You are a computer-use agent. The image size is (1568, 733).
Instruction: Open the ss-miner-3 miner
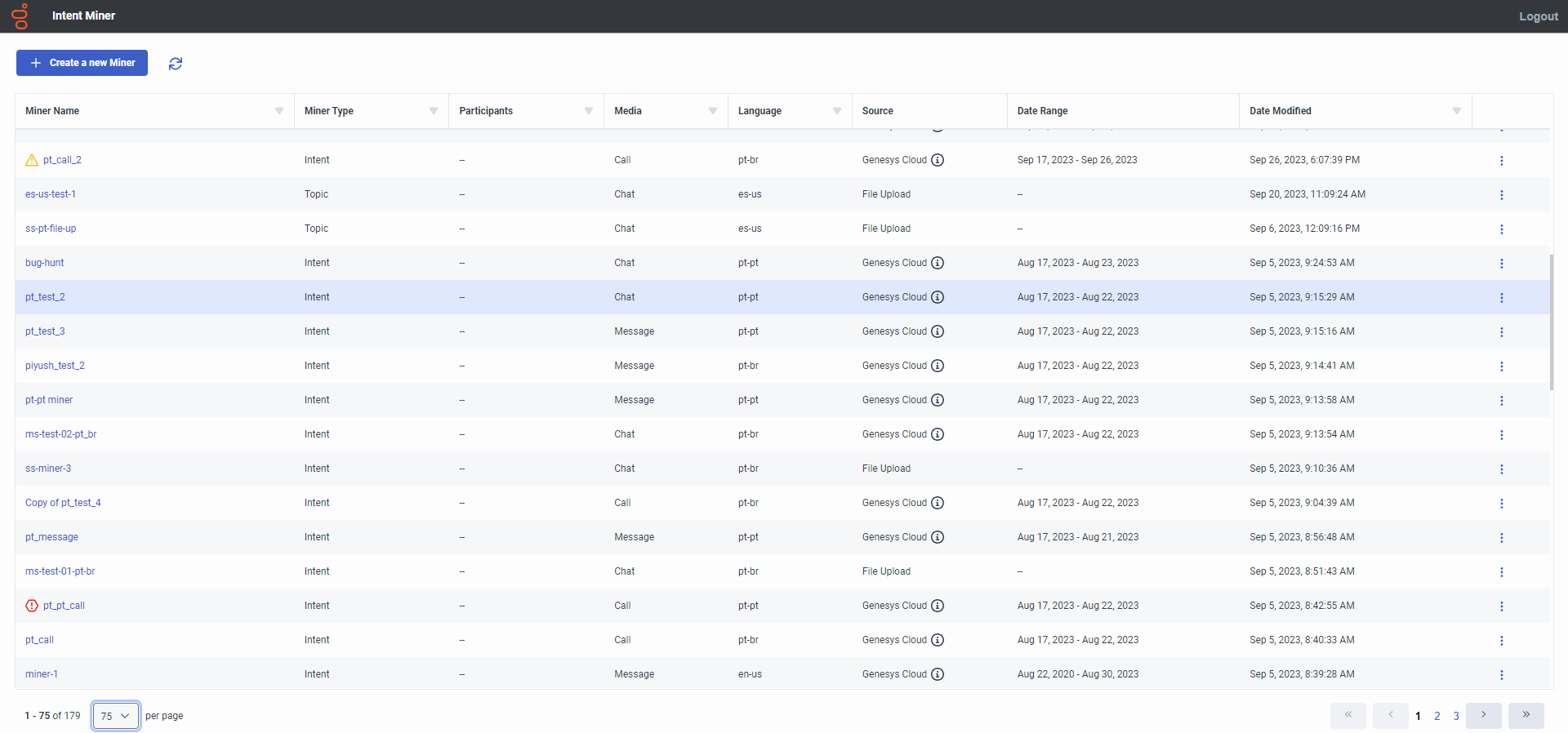pyautogui.click(x=48, y=469)
